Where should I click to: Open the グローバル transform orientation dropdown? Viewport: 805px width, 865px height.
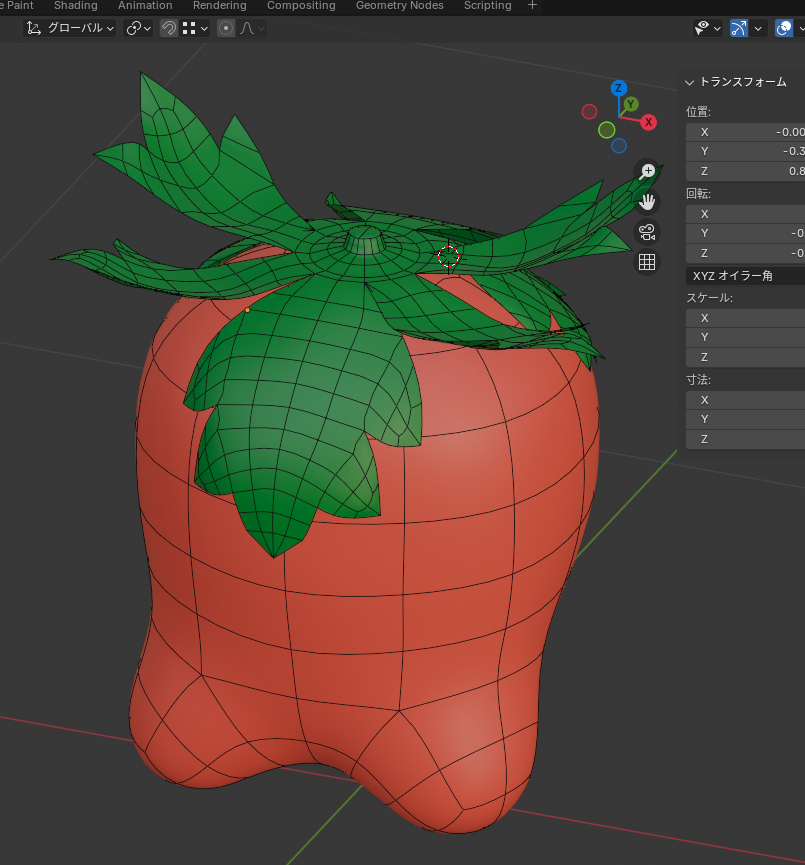(70, 28)
